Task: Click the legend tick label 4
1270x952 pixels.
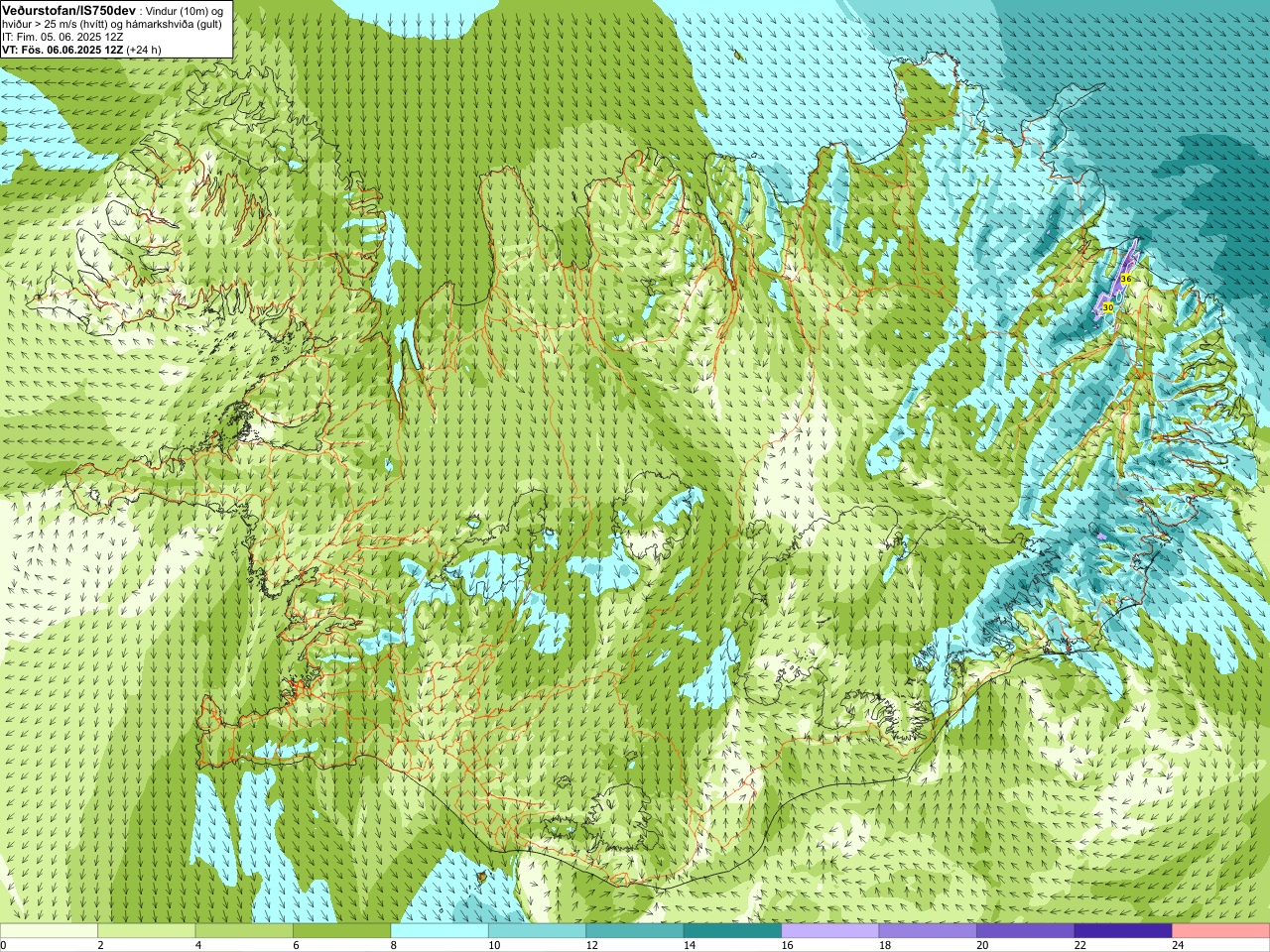Action: click(x=198, y=945)
